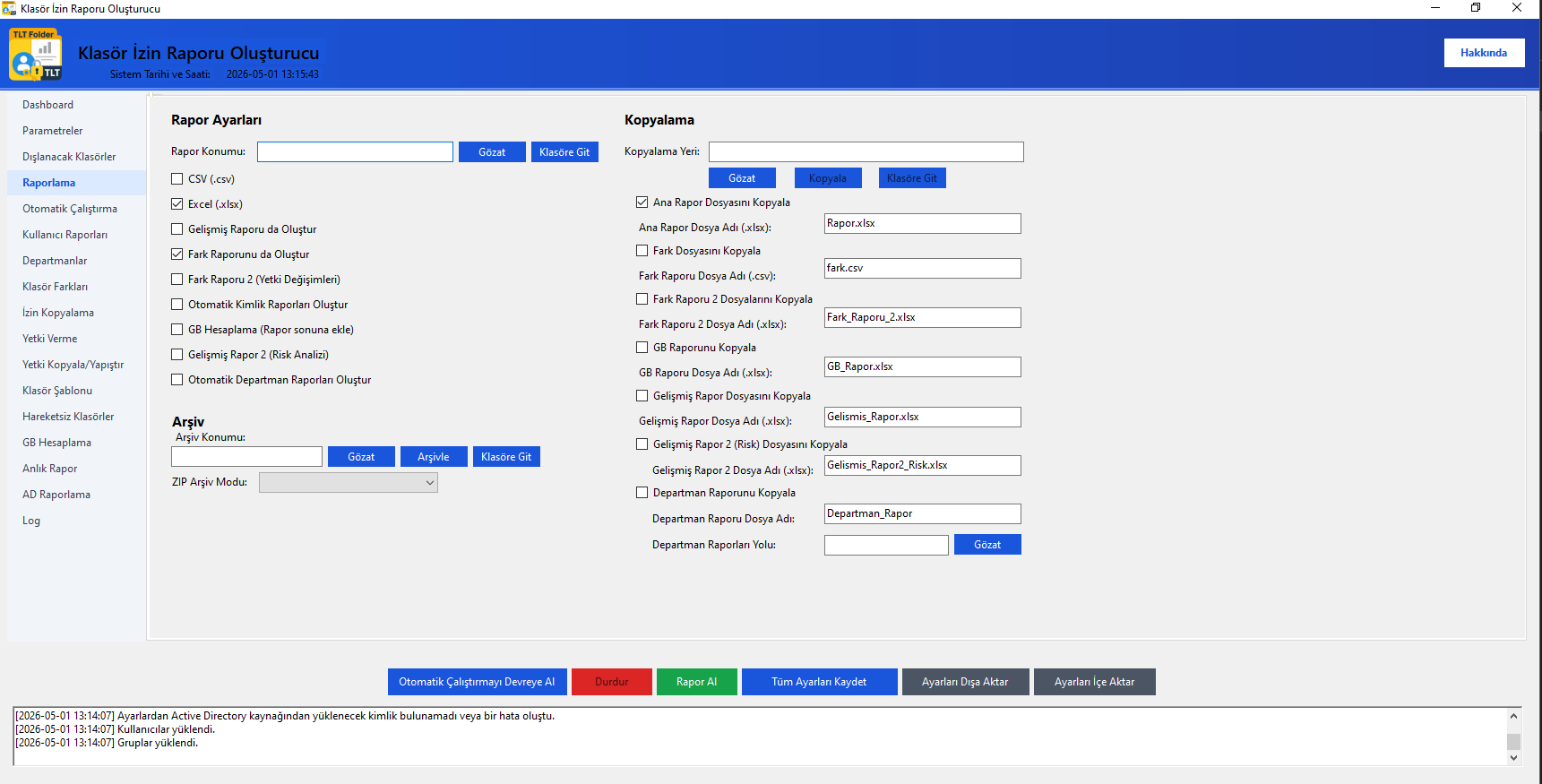
Task: Click the Kopyalama Yeri input field
Action: [x=866, y=152]
